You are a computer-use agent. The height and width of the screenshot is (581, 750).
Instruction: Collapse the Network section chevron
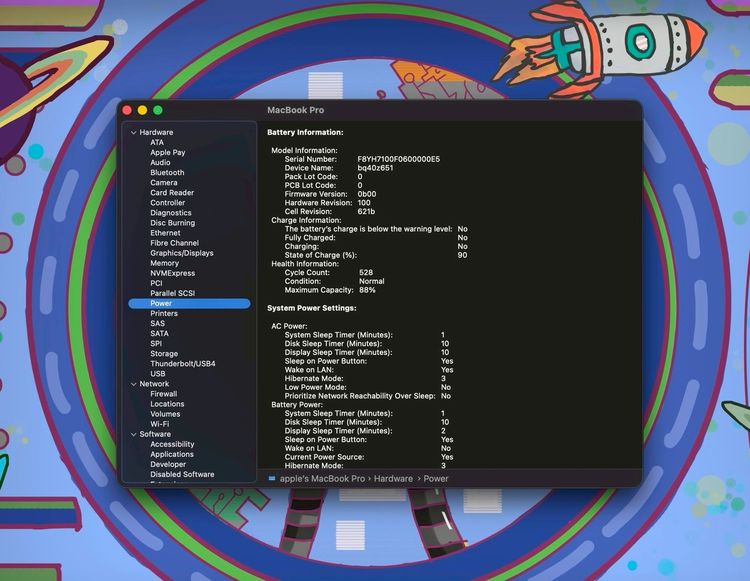point(133,384)
